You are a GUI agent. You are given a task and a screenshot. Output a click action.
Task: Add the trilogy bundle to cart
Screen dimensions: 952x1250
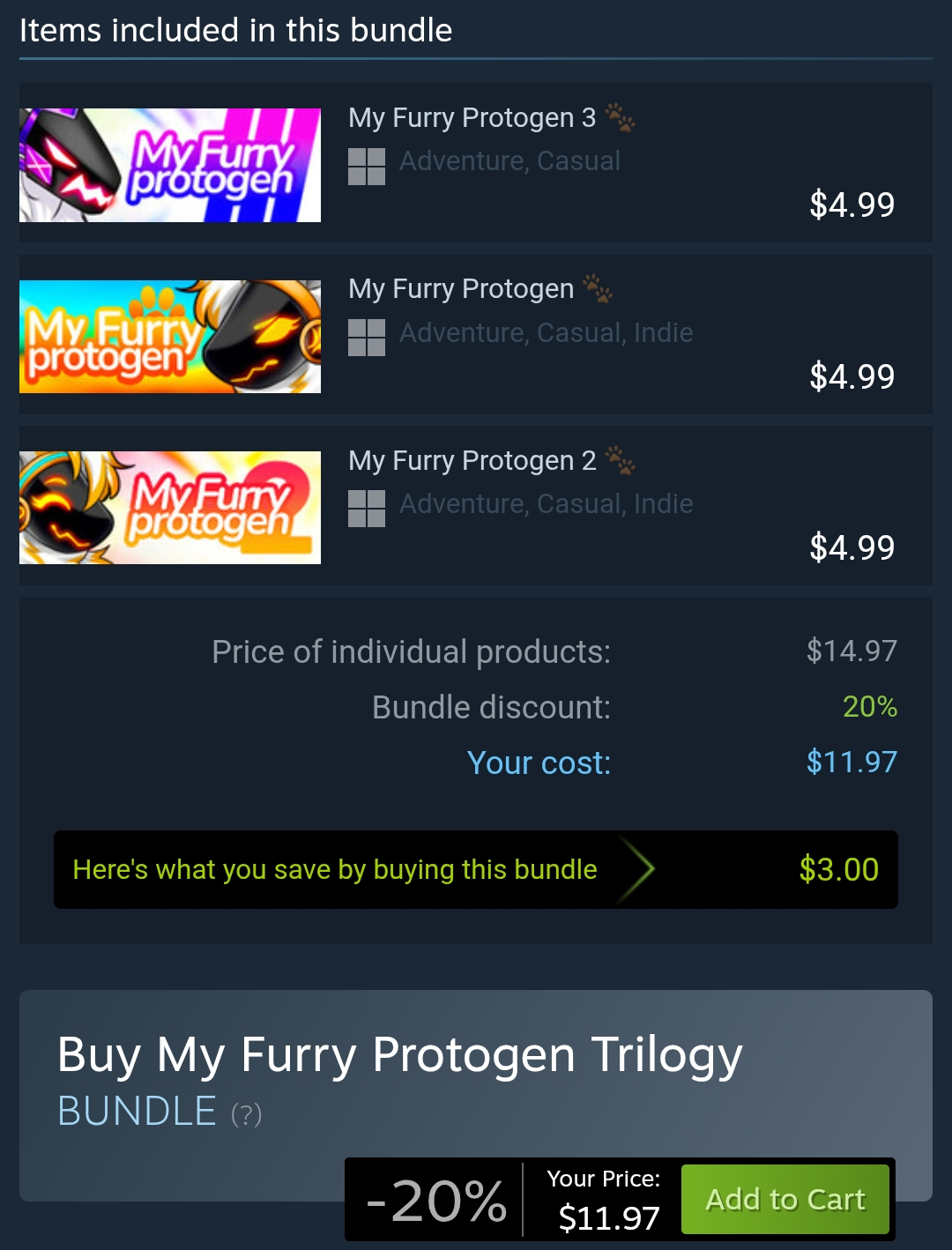click(x=785, y=1199)
